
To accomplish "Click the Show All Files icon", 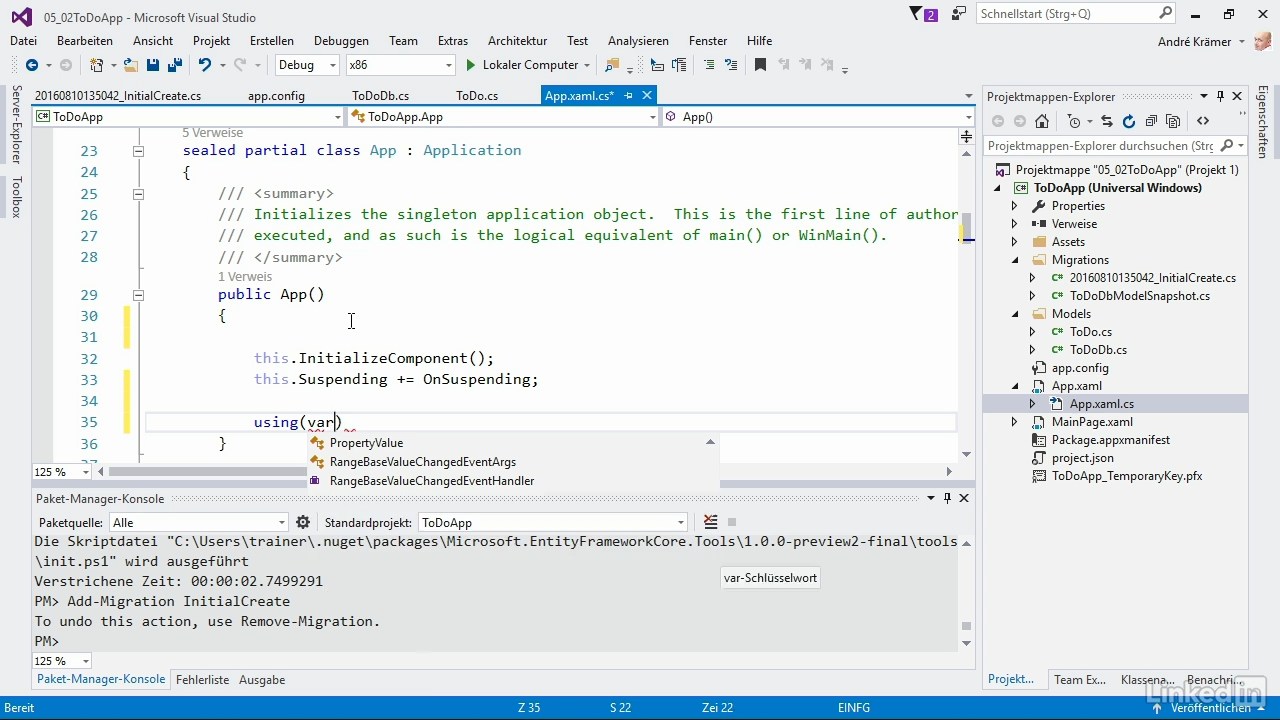I will [1173, 121].
